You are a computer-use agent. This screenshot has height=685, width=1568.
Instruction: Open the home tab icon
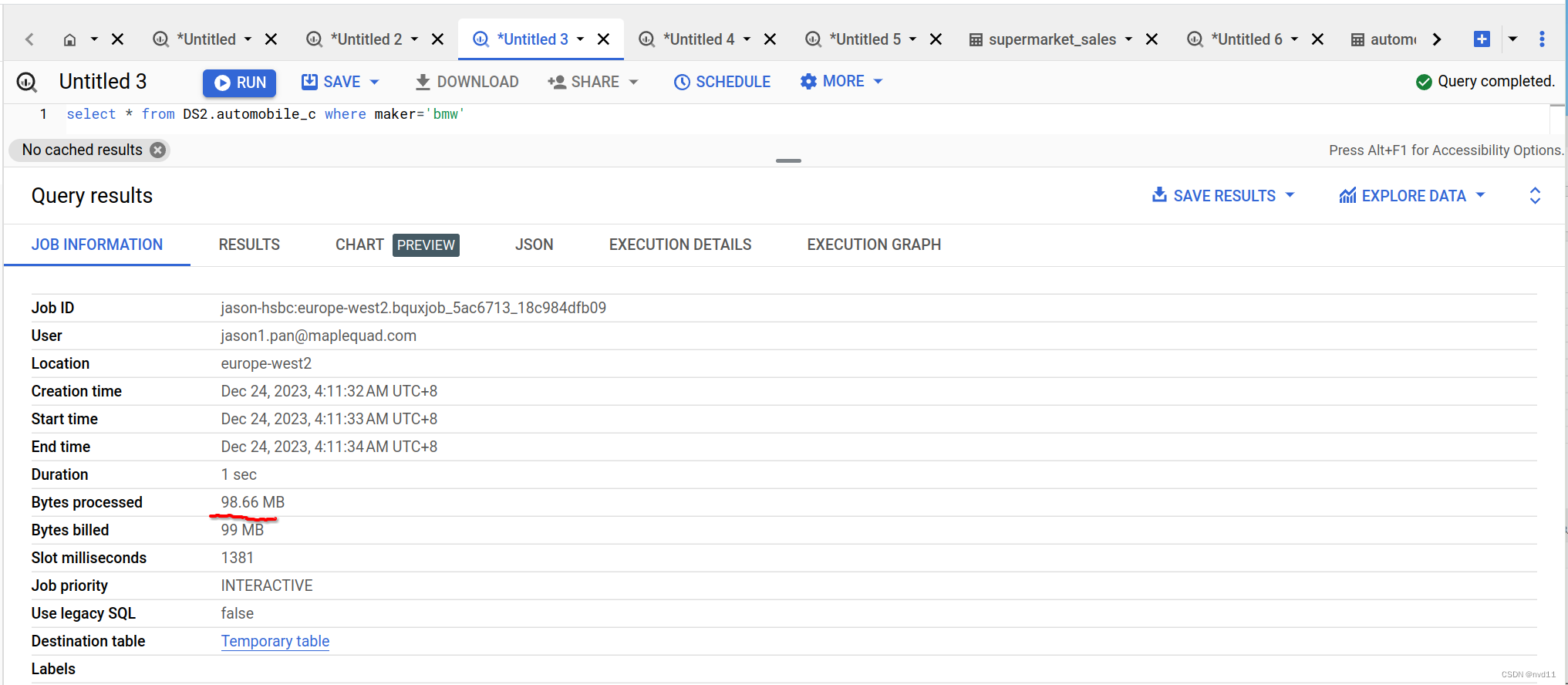click(69, 39)
